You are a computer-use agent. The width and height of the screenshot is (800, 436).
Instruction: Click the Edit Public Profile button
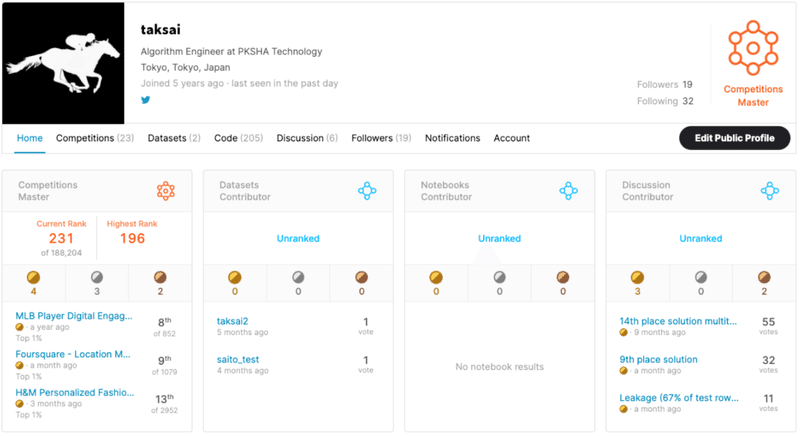[x=735, y=138]
